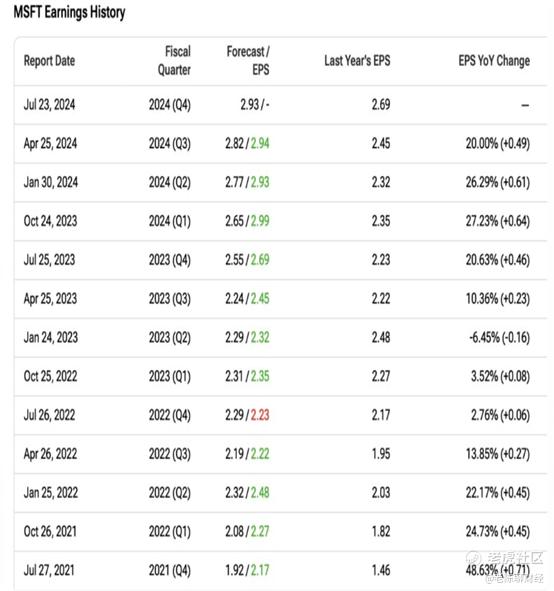The image size is (554, 591).
Task: Click the green 2.94 EPS value
Action: [260, 144]
